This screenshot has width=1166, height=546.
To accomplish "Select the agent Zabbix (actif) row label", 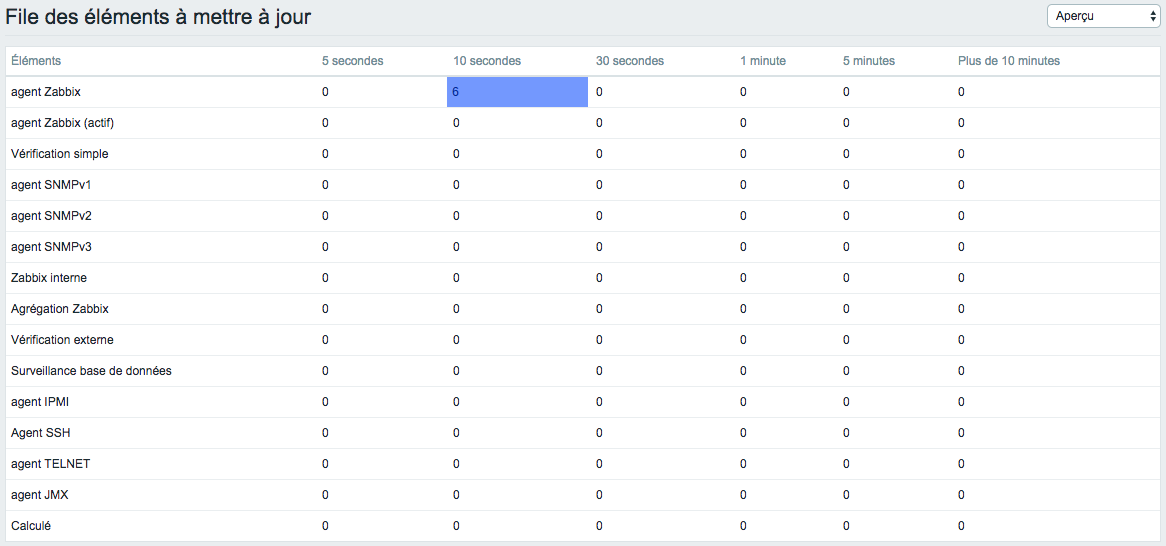I will 62,123.
